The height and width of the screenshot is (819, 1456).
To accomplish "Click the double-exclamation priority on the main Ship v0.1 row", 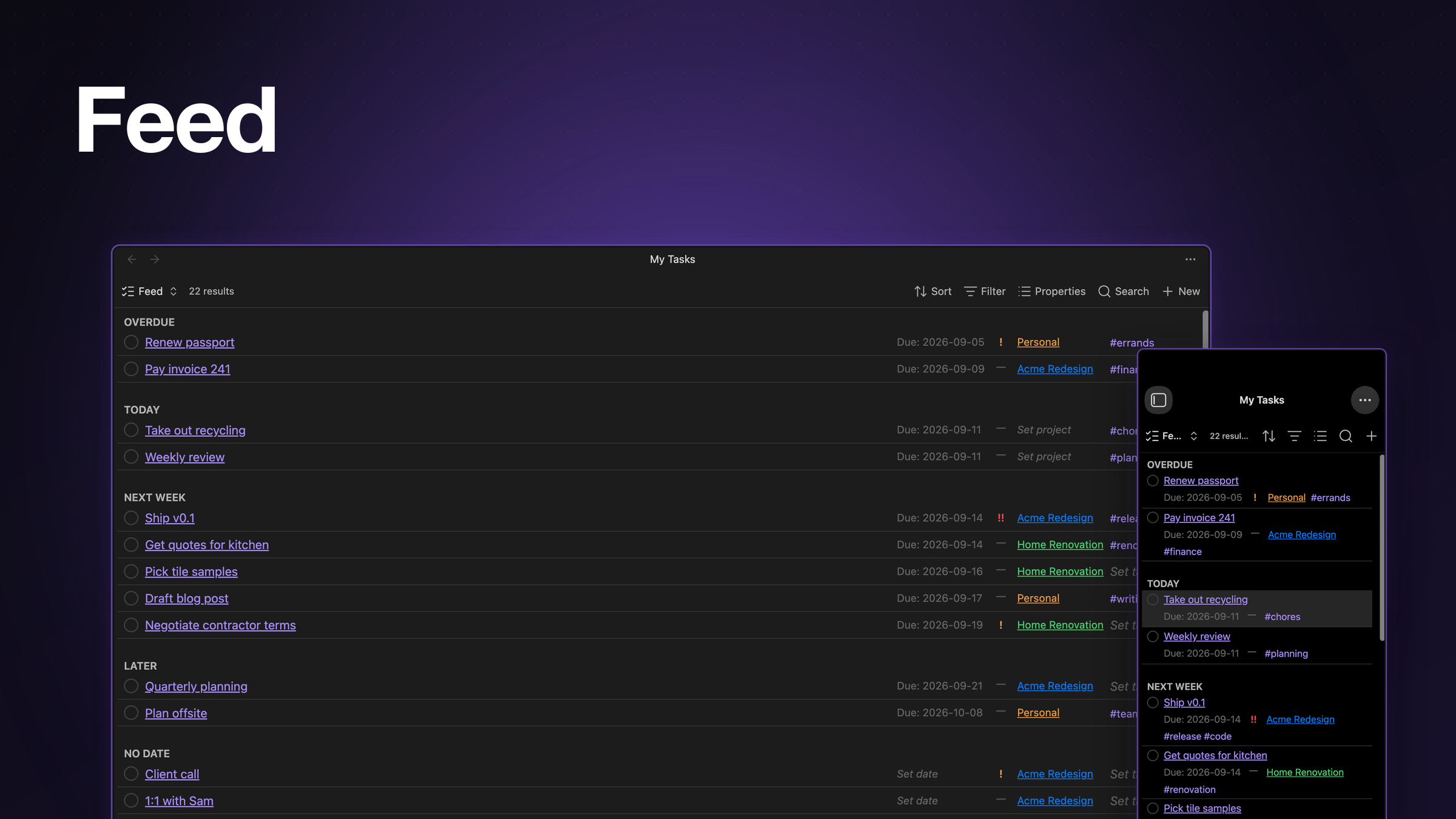I will click(1000, 518).
